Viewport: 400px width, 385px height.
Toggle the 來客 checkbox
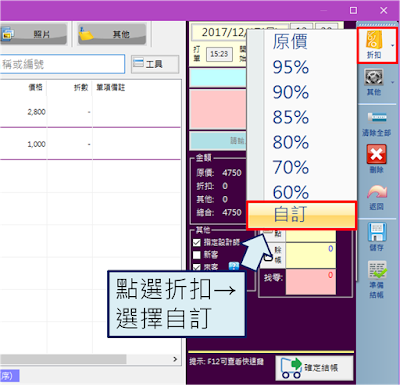(x=197, y=267)
